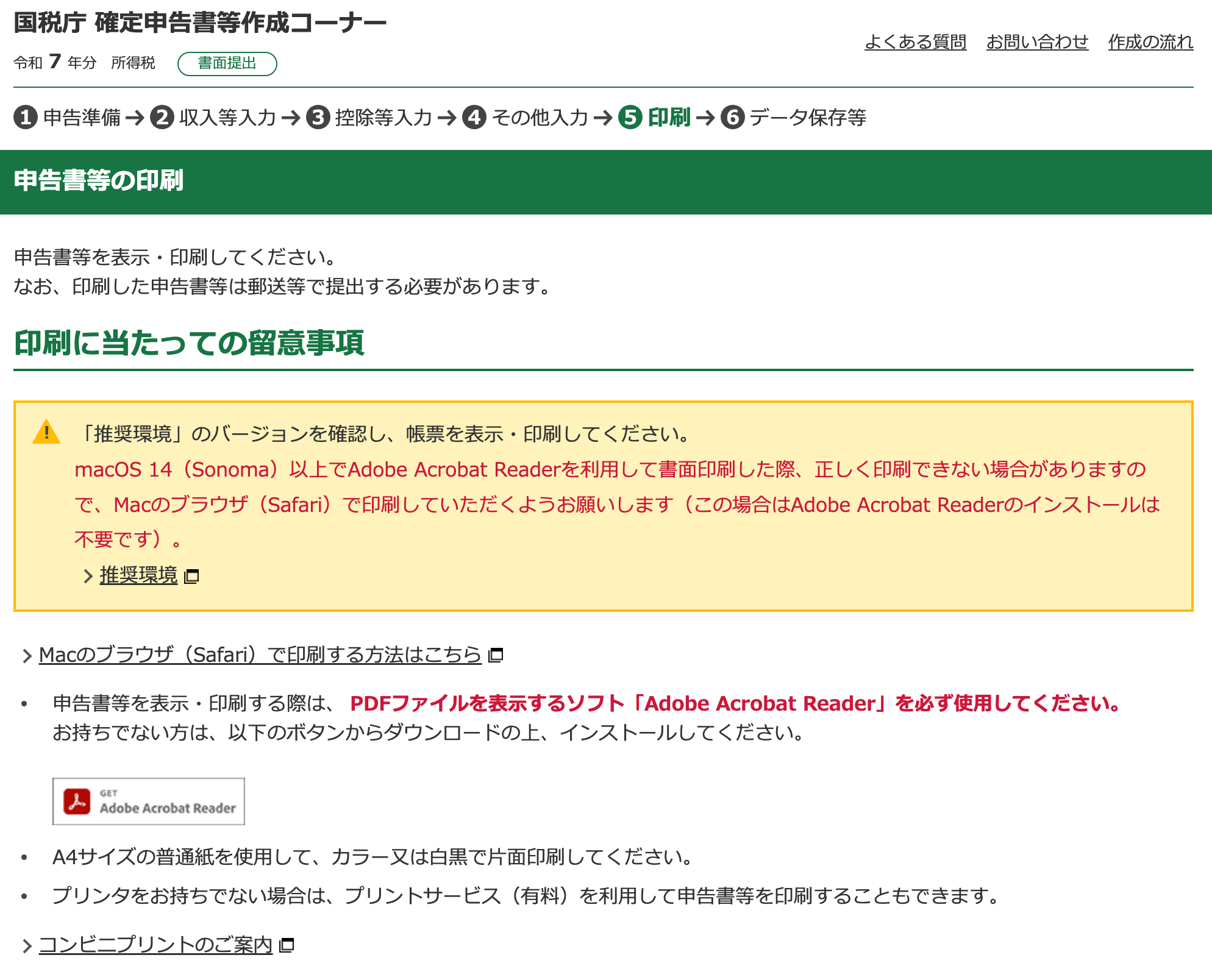Click chevron before コンビニプリントのご案内
Screen dimensions: 1212x980
[x=27, y=946]
